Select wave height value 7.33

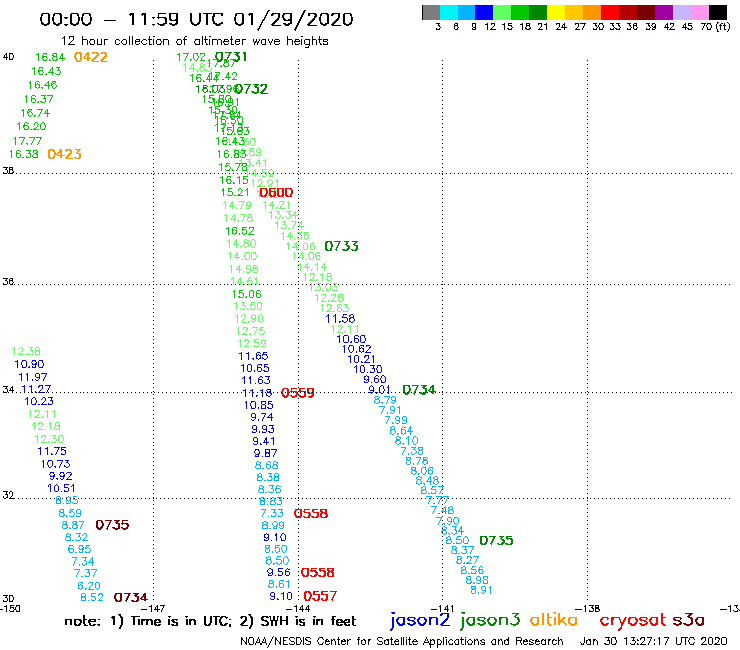[272, 514]
